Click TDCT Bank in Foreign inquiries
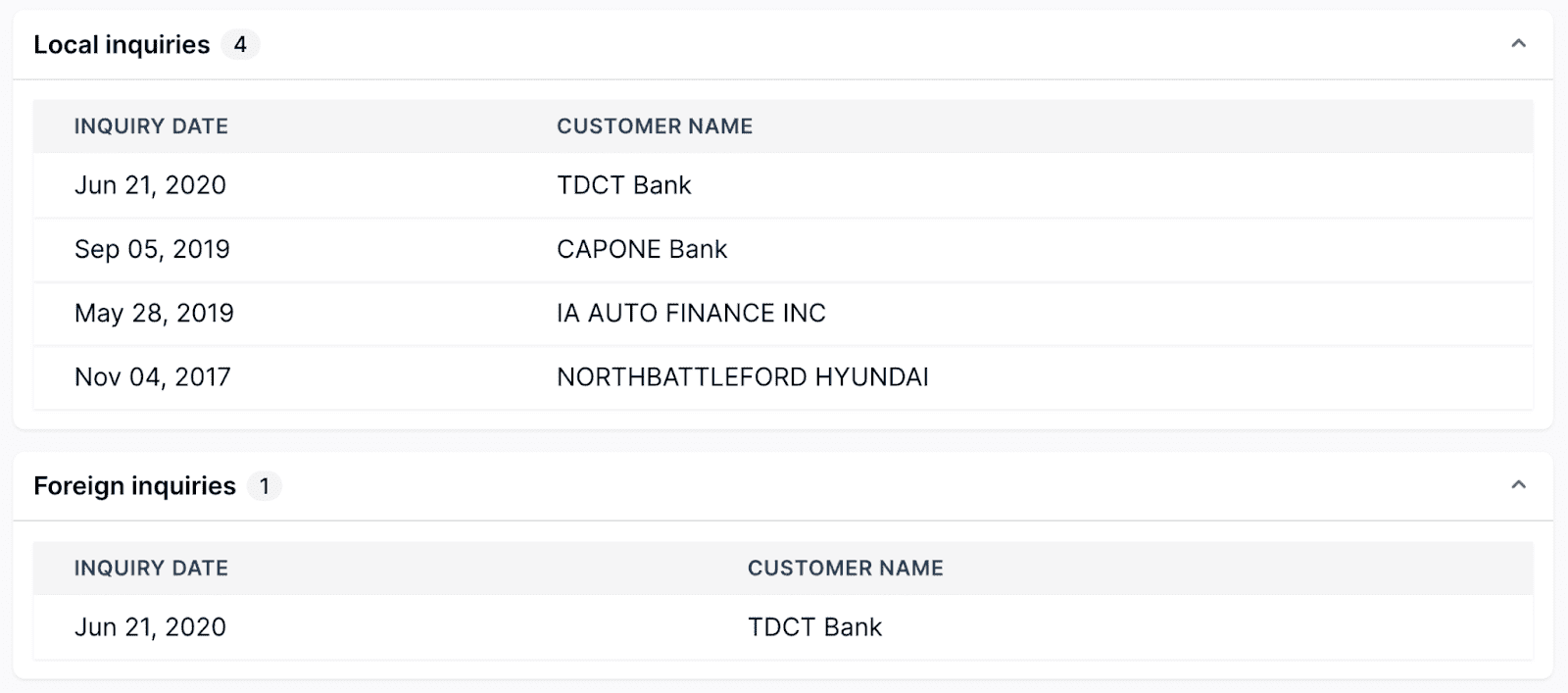Screen dimensions: 1568x693 tap(814, 627)
